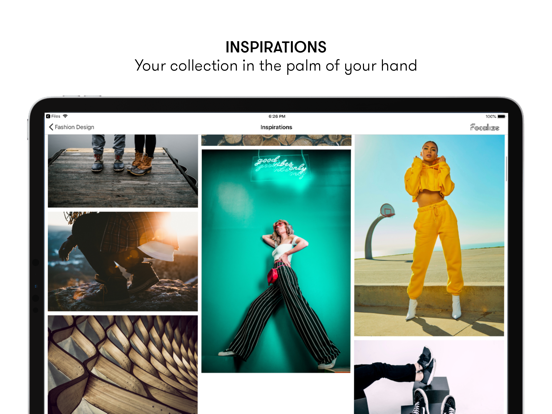Open the stacked logs image strip
Screen dimensions: 552x414
pos(276,140)
